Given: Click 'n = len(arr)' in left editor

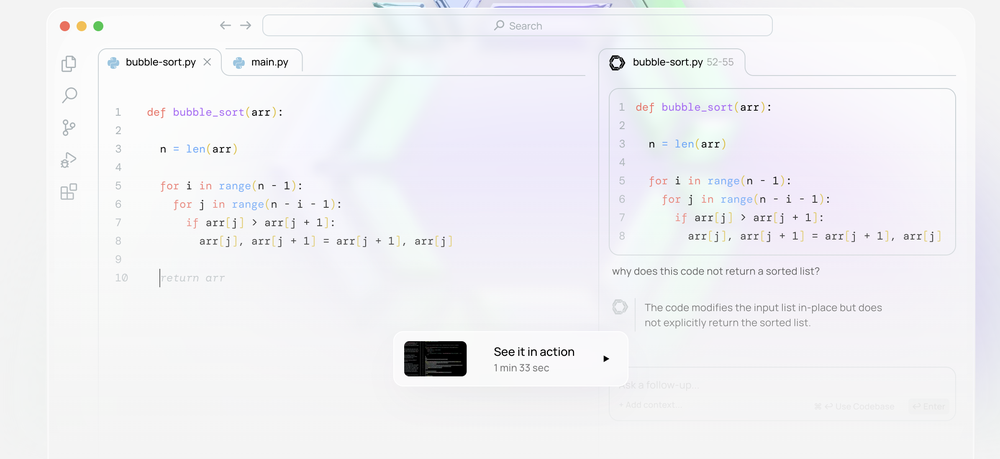Looking at the screenshot, I should 198,149.
